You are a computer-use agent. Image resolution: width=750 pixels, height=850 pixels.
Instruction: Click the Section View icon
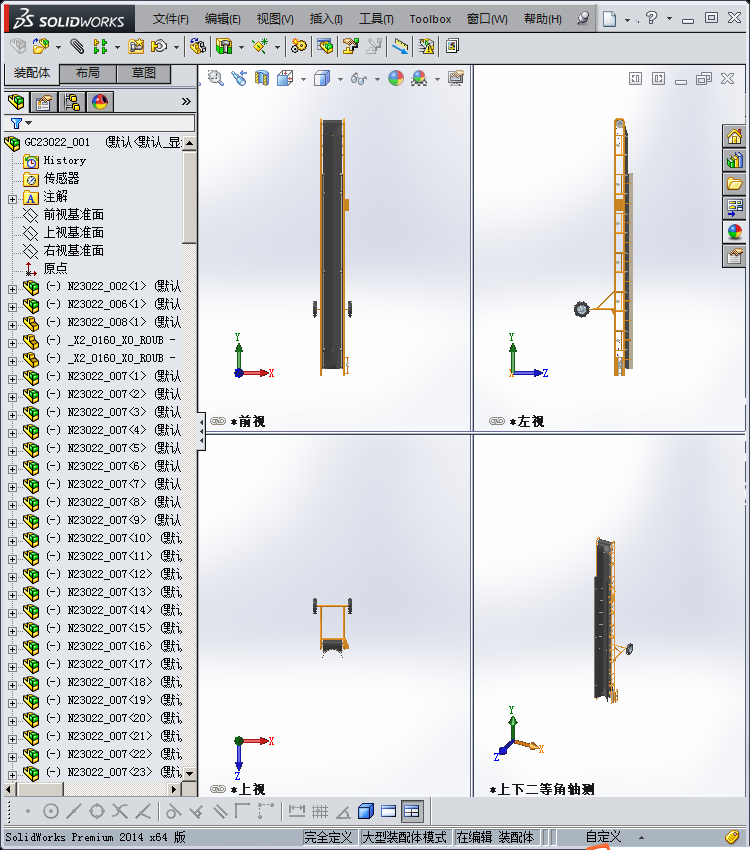(x=262, y=78)
